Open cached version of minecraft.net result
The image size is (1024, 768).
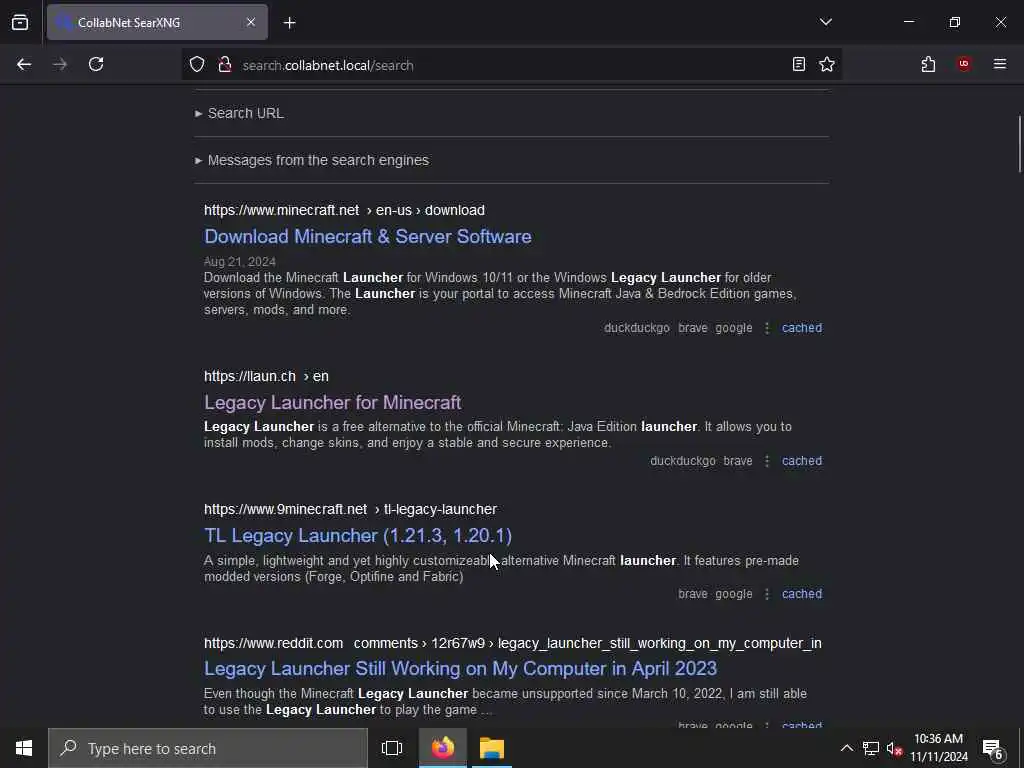[802, 328]
